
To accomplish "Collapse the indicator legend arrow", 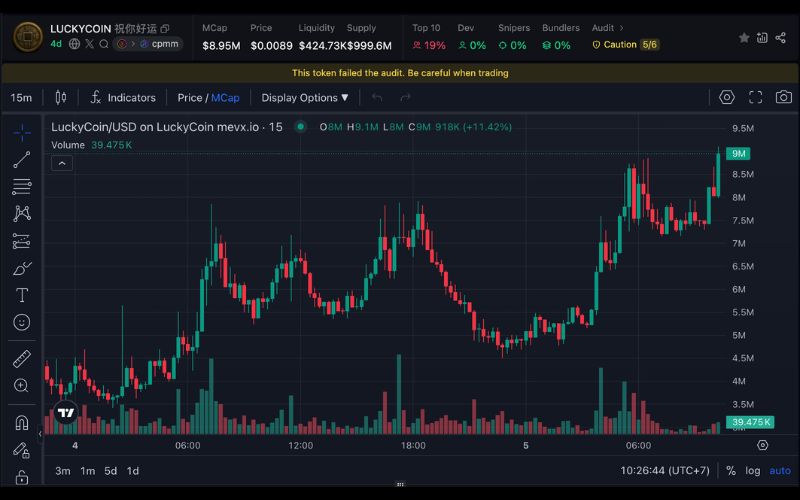I will 62,163.
